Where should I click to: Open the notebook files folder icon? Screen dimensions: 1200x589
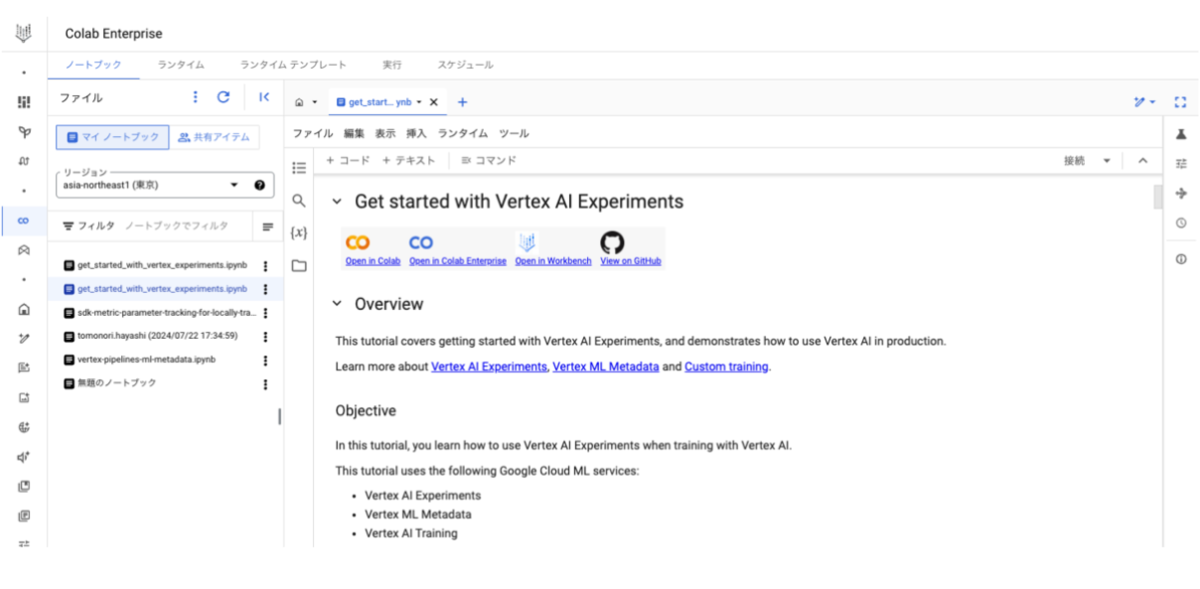coord(299,266)
